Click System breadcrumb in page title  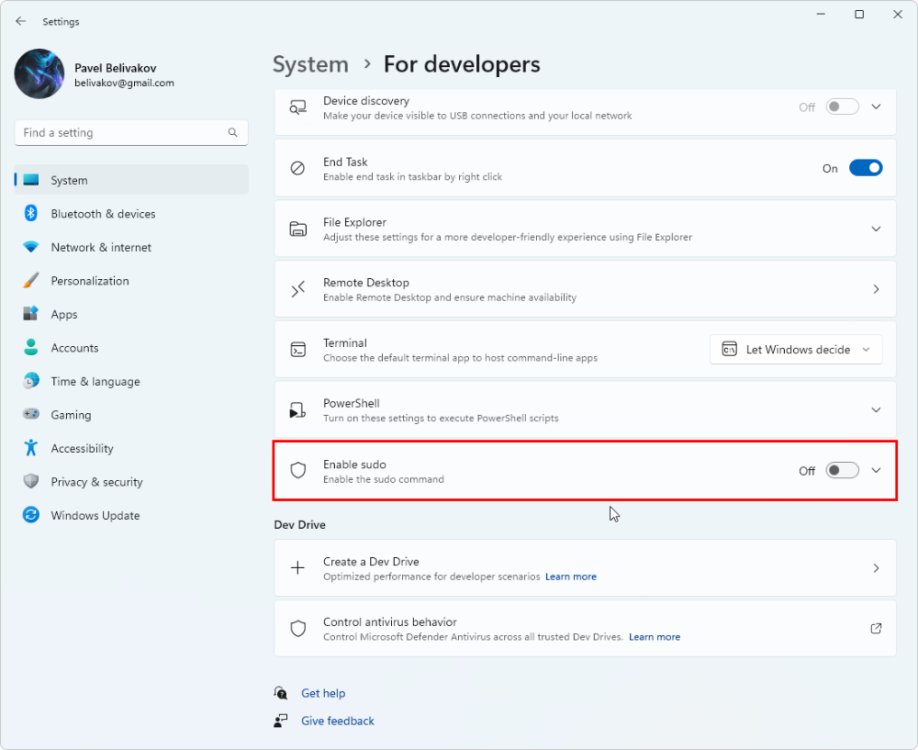pos(310,64)
